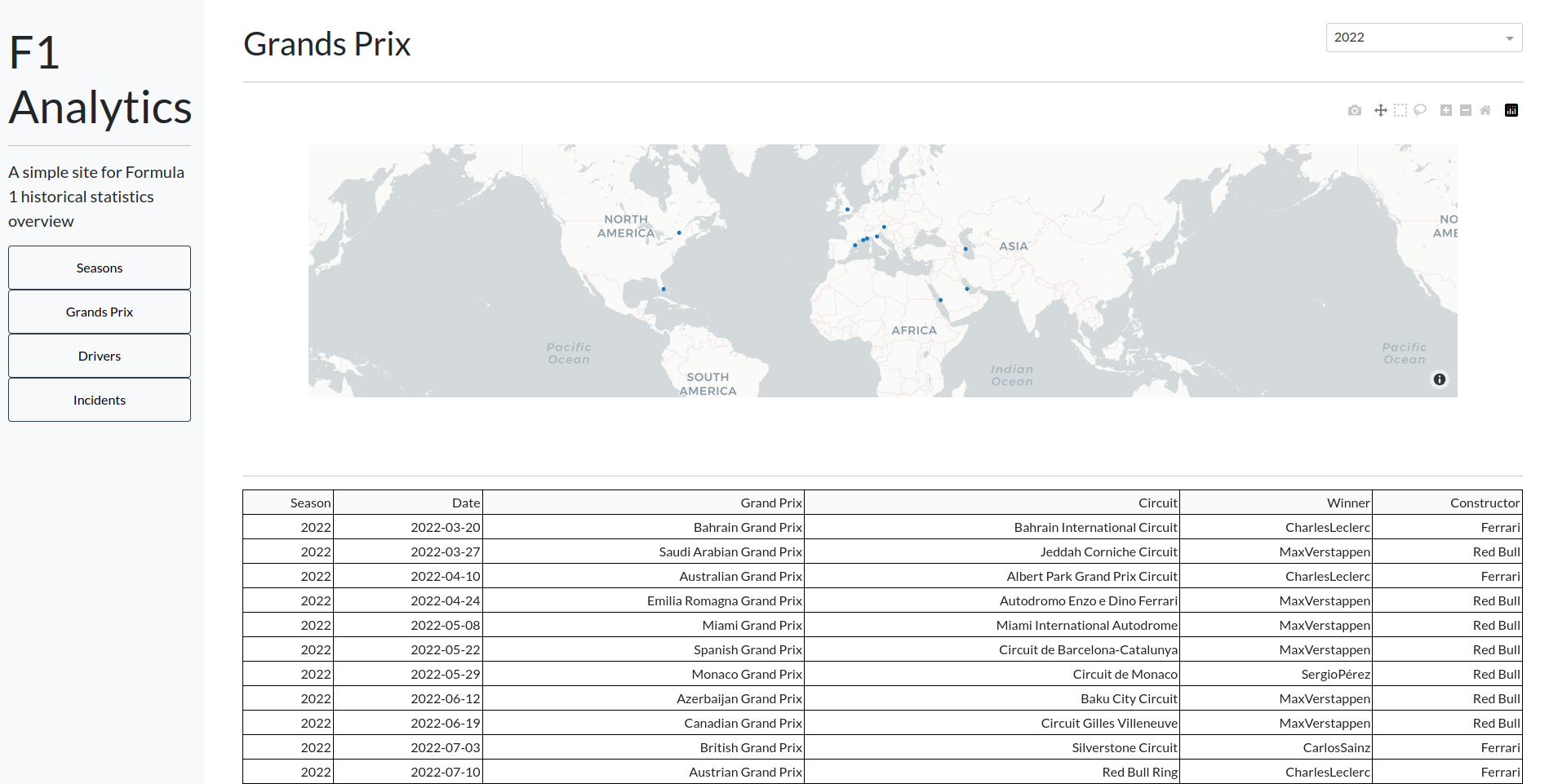This screenshot has width=1549, height=784.
Task: Navigate to the Drivers page
Action: click(100, 356)
